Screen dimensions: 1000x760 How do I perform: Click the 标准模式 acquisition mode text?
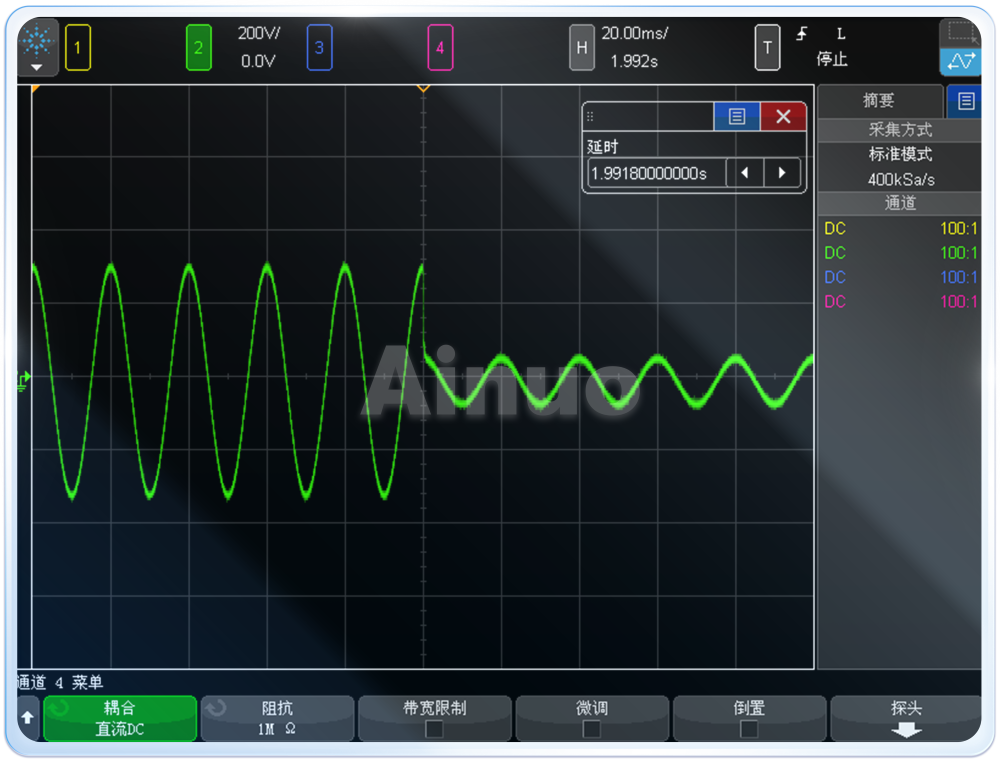900,154
